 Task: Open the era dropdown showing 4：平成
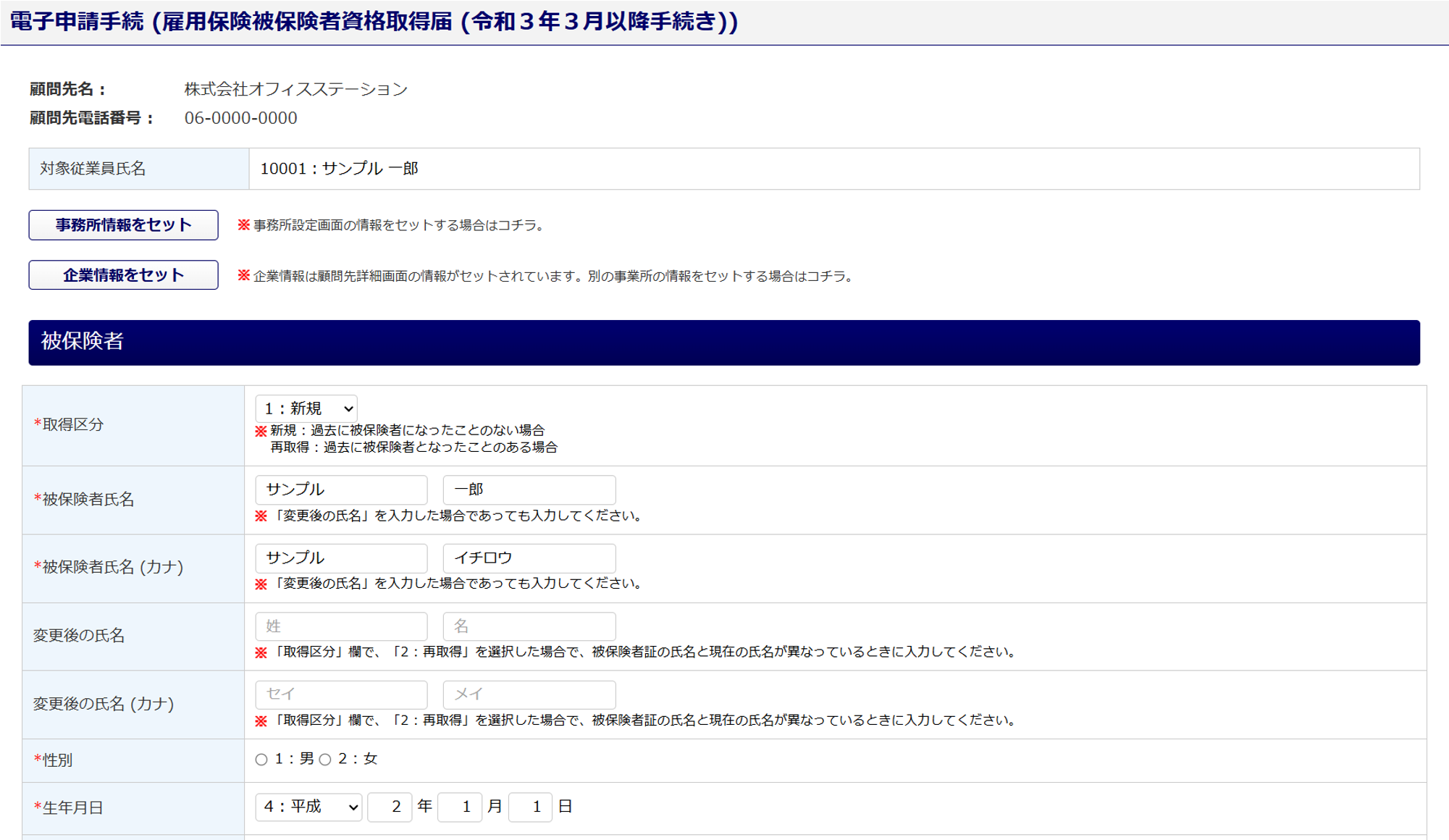click(308, 807)
